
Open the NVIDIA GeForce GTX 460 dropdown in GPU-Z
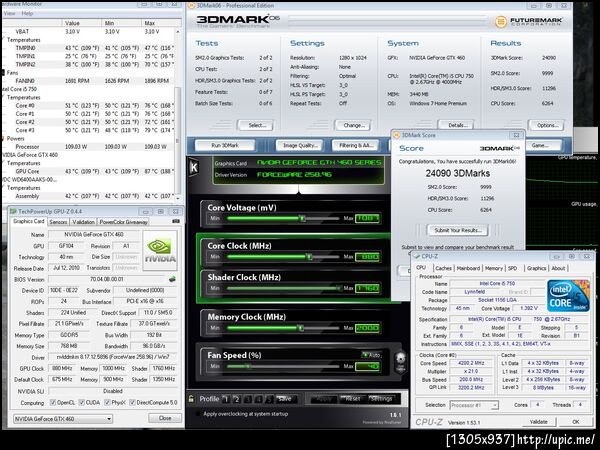point(63,419)
